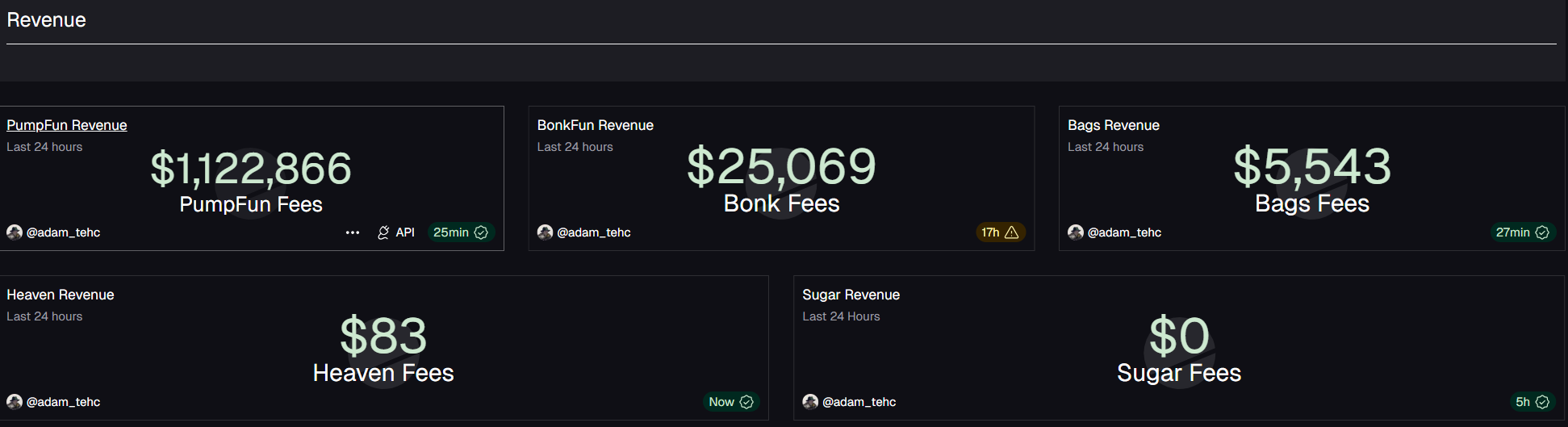Open the PumpFun Revenue title link

(x=67, y=125)
